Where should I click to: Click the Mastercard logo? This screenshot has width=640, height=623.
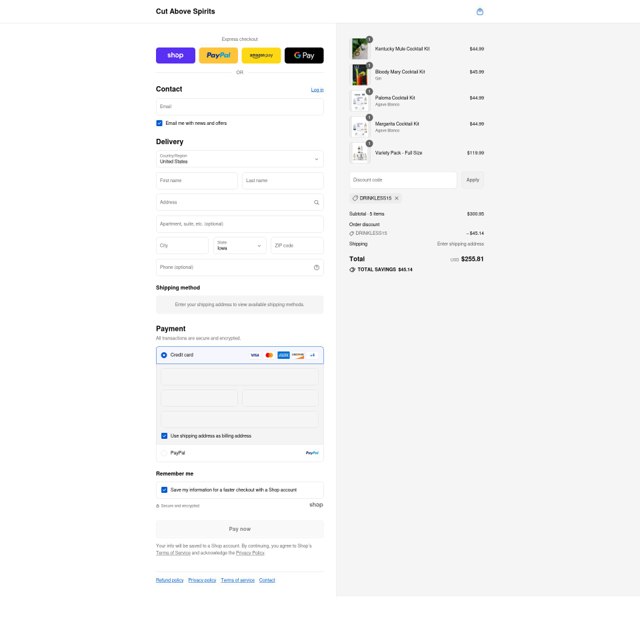(269, 355)
